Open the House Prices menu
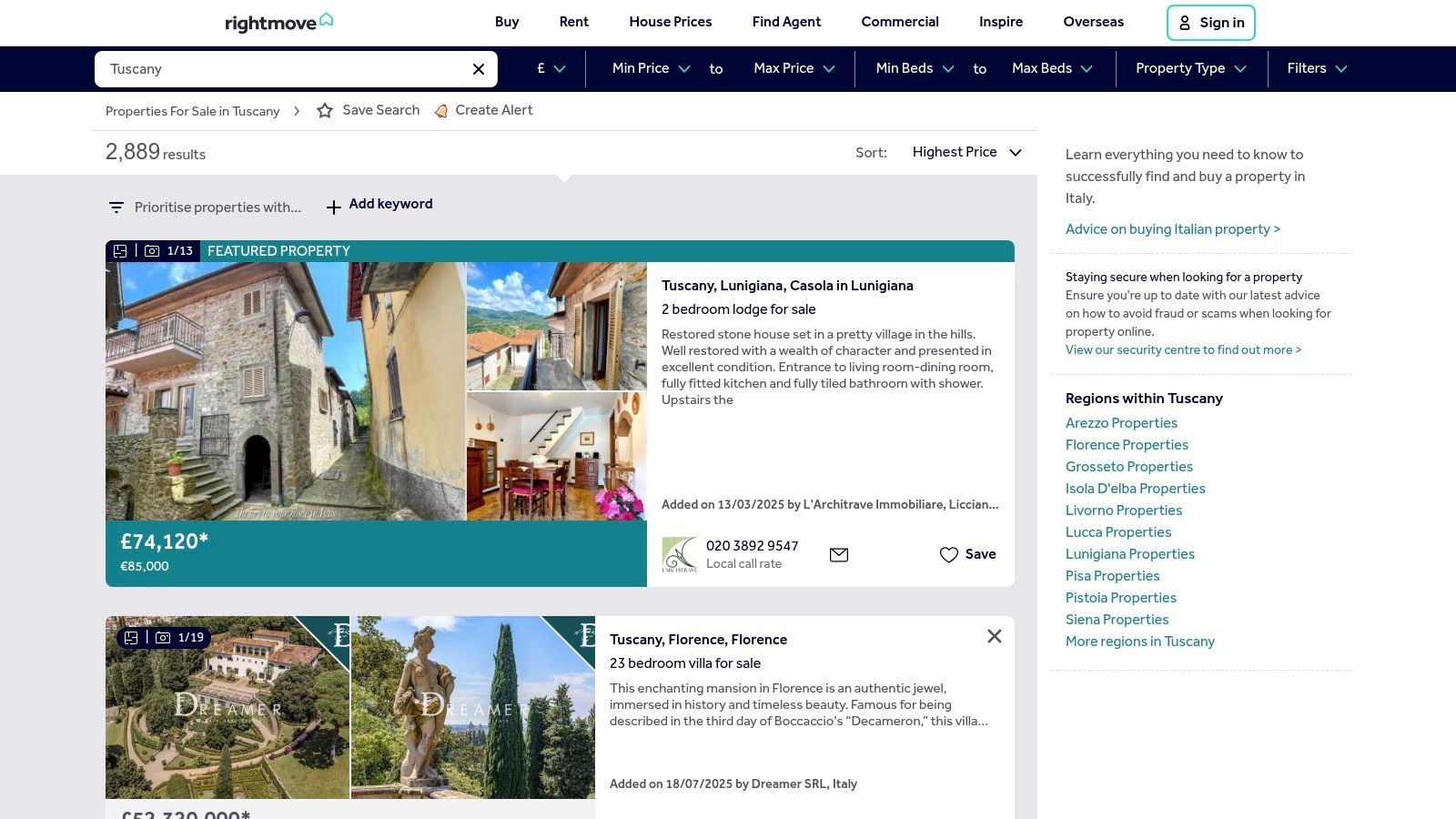Screen dimensions: 1456x819 point(671,22)
